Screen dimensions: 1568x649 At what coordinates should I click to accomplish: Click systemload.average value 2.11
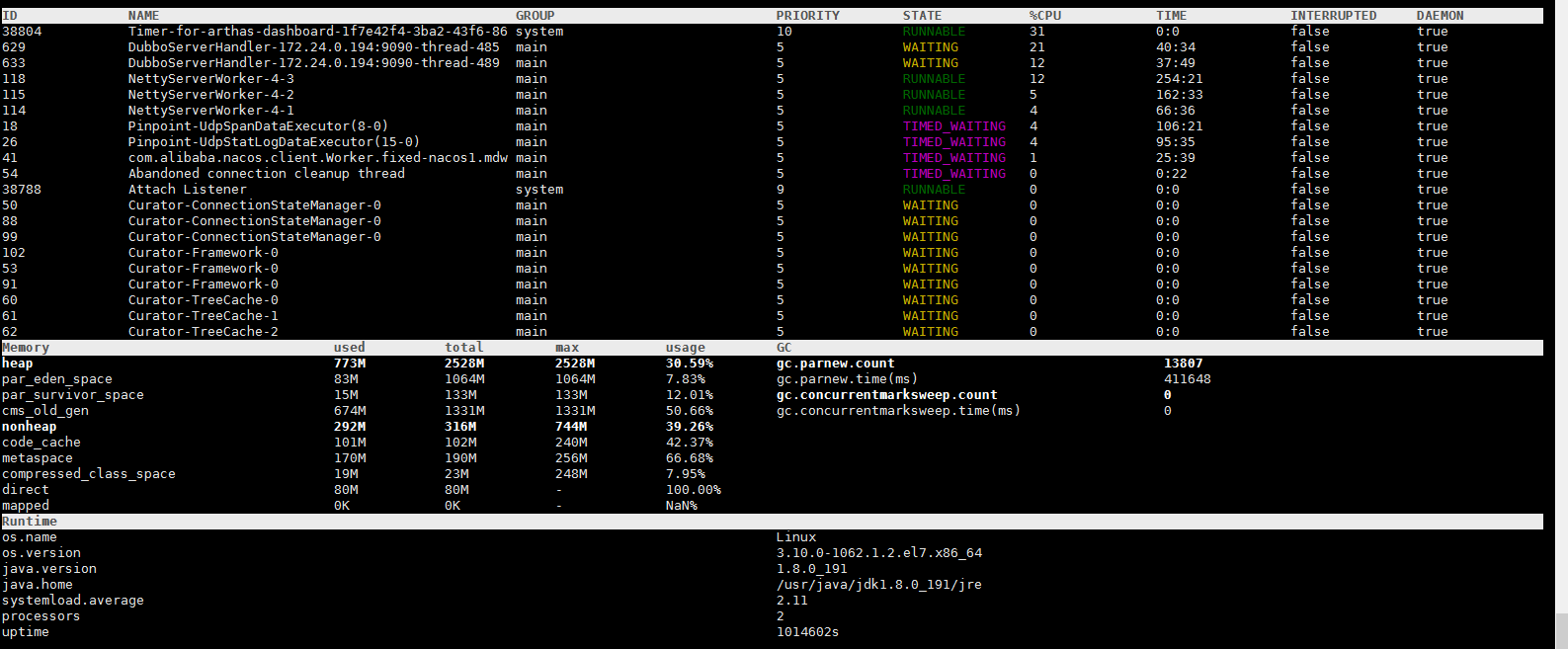[791, 601]
